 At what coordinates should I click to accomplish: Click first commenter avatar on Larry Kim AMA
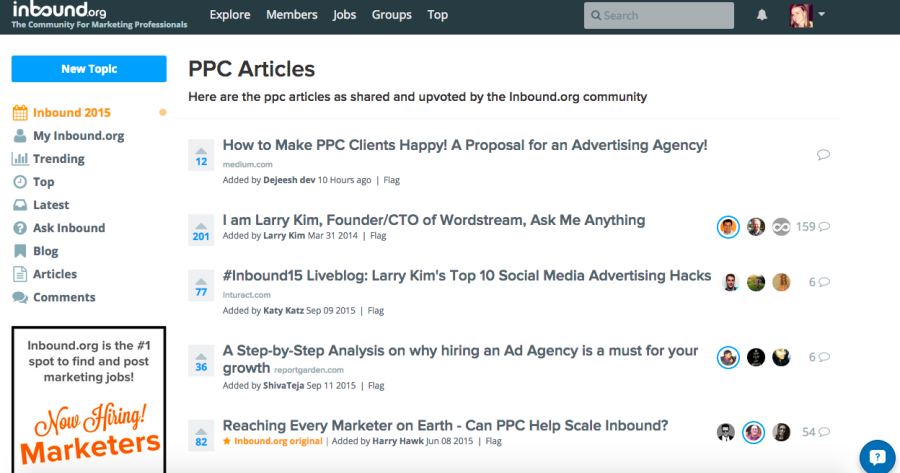coord(728,227)
